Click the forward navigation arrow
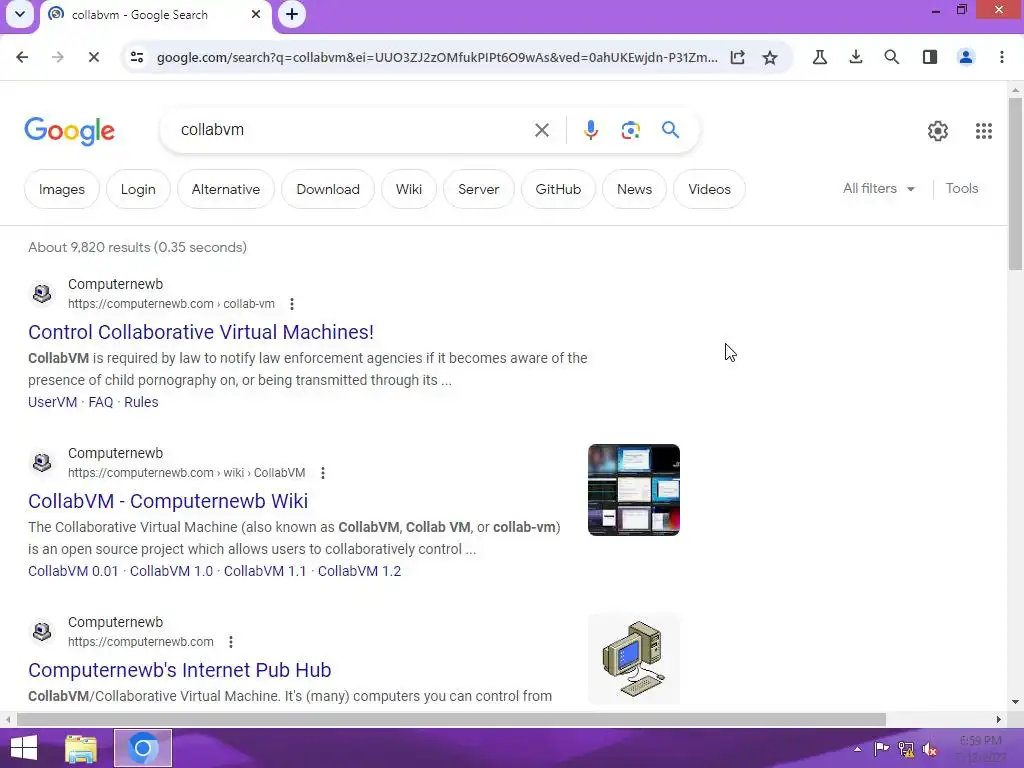The image size is (1024, 768). click(57, 57)
